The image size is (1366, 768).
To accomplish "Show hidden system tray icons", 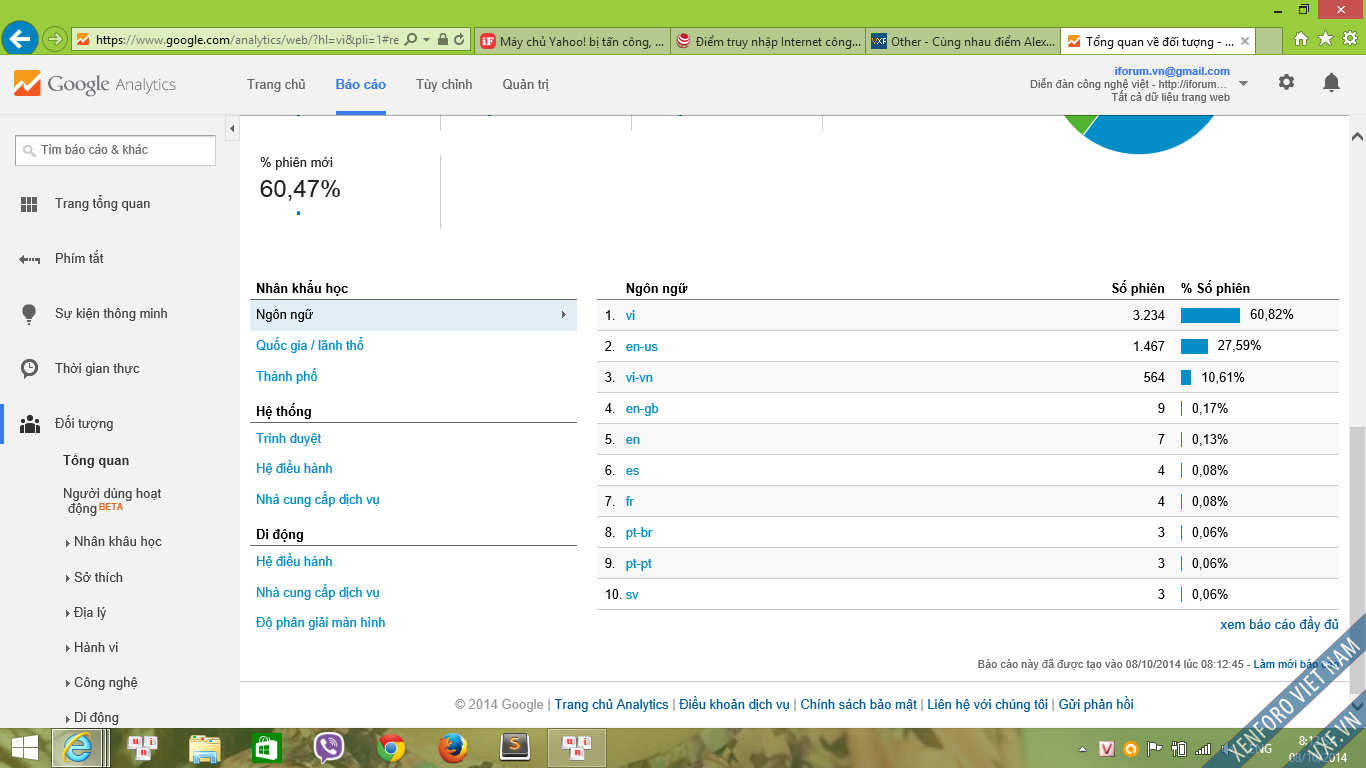I will pyautogui.click(x=1083, y=749).
